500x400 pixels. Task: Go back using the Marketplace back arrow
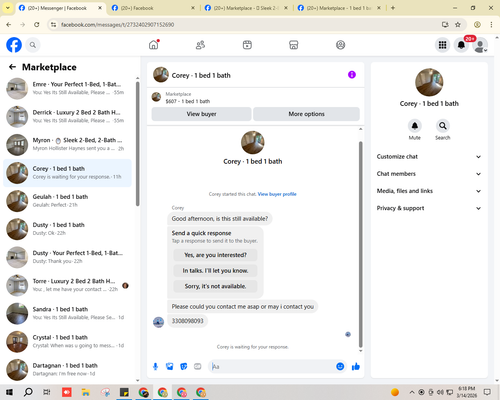(12, 67)
